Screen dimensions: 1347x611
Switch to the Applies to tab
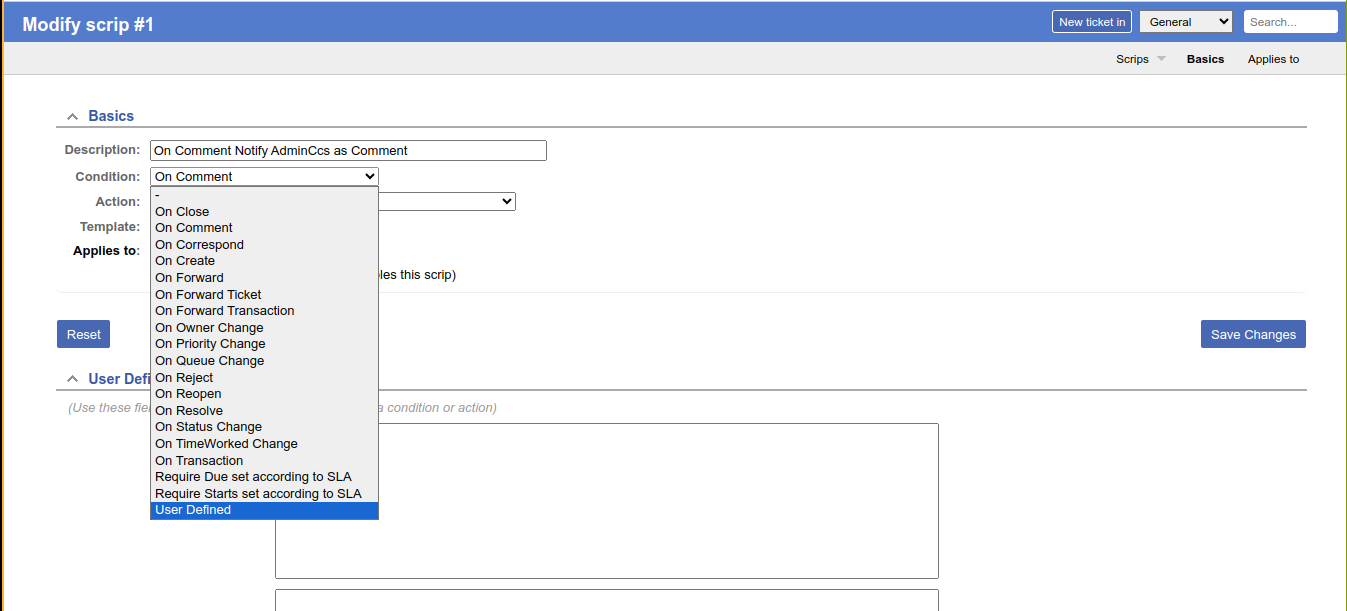click(x=1273, y=59)
